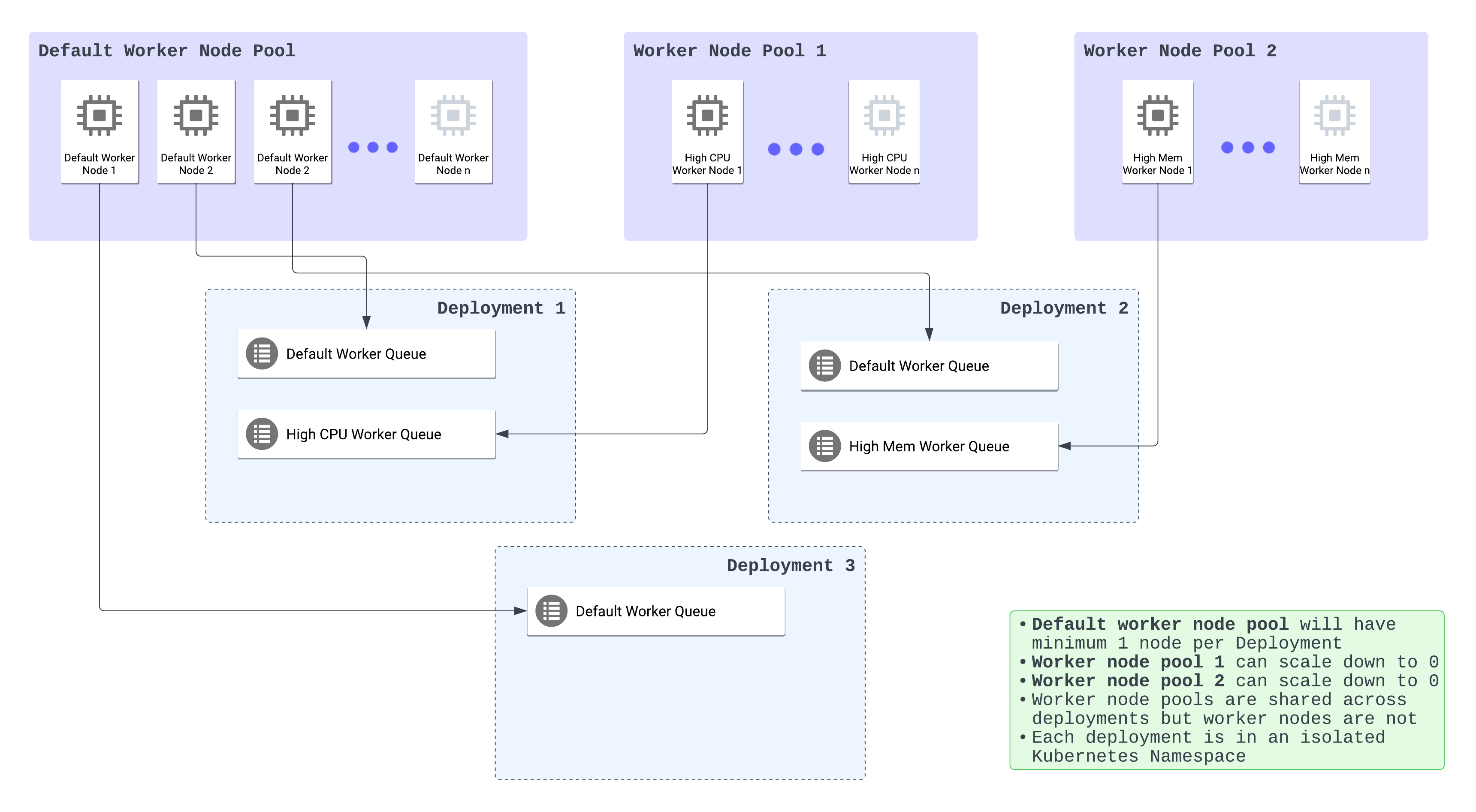
Task: Select the Default Worker Node Pool header
Action: tap(167, 51)
